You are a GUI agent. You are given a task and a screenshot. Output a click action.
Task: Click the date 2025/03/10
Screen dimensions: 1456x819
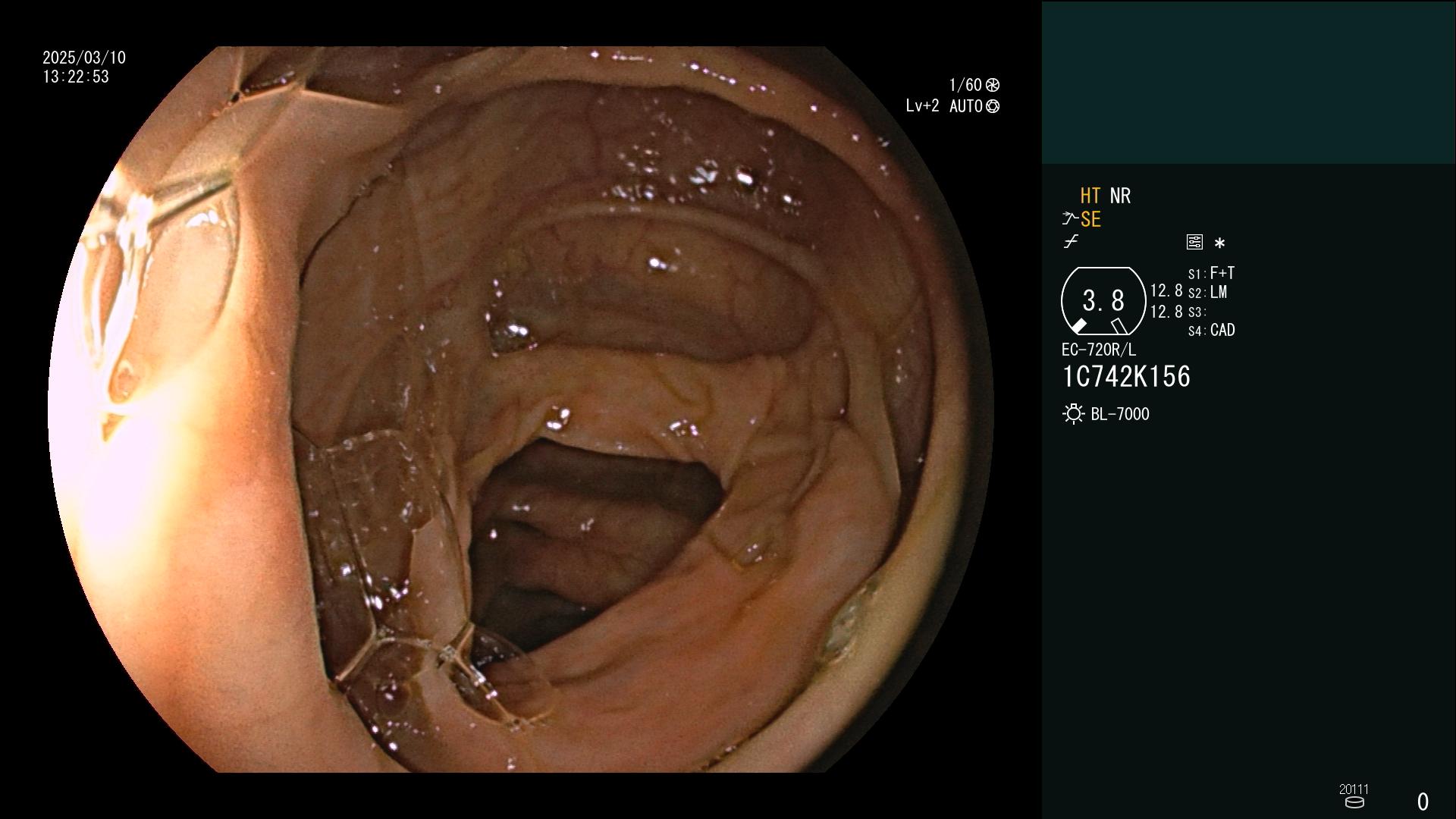84,58
